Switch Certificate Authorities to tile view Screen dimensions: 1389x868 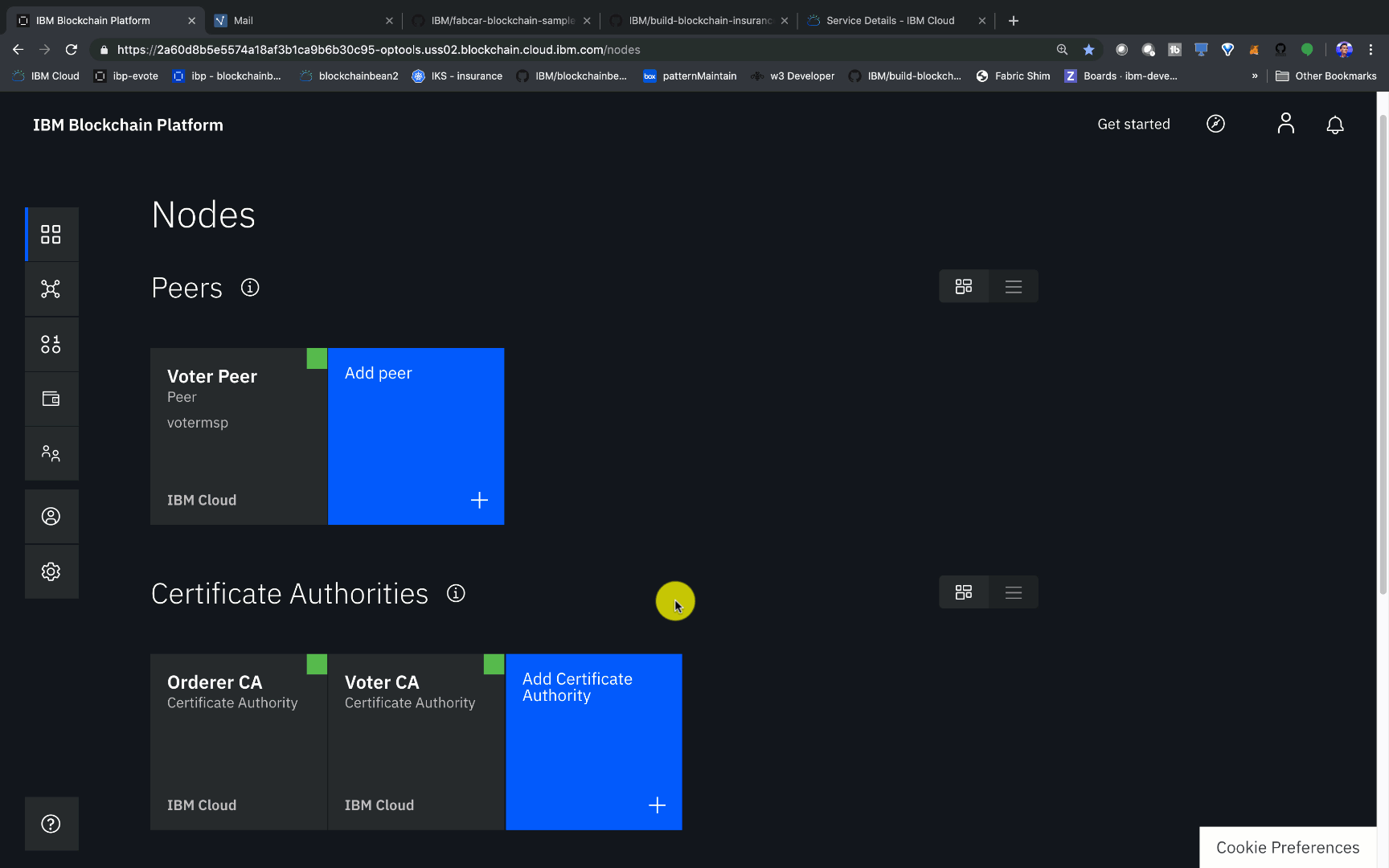coord(964,592)
